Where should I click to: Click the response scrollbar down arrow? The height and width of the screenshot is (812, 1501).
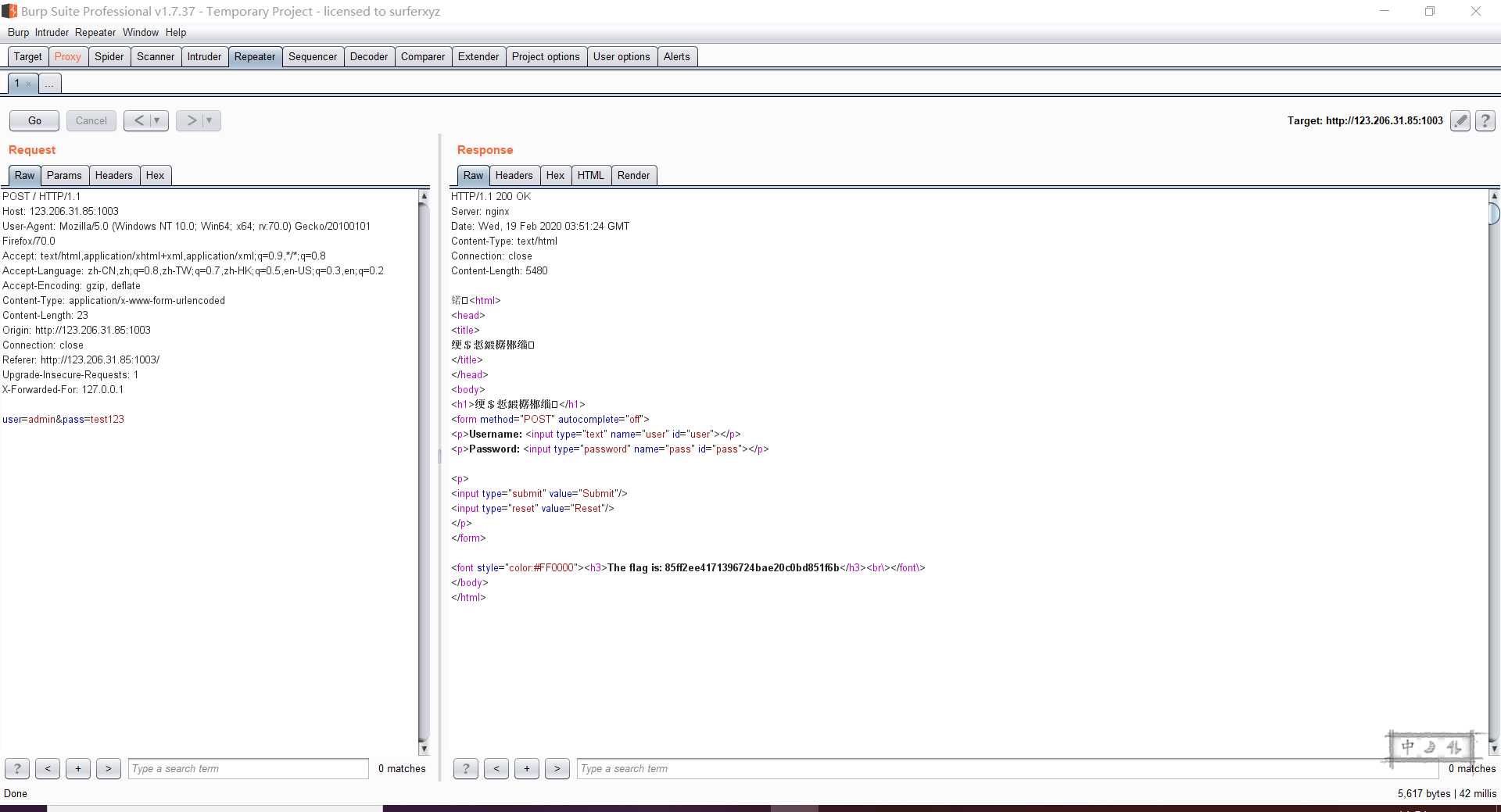(x=1494, y=749)
